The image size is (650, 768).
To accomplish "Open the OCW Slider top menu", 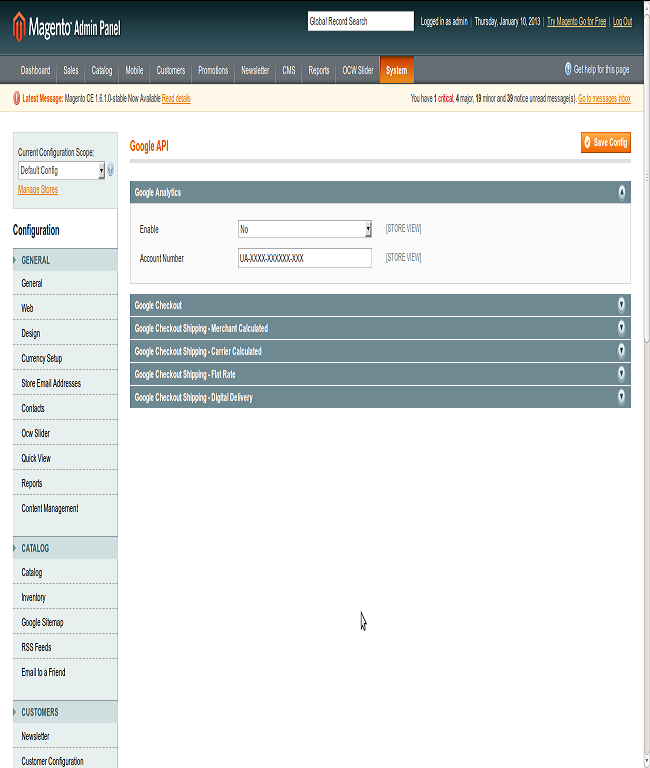I will coord(358,70).
